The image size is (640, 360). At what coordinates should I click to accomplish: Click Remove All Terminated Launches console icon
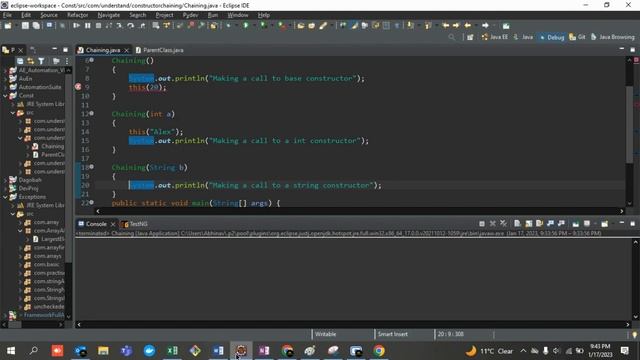[503, 224]
